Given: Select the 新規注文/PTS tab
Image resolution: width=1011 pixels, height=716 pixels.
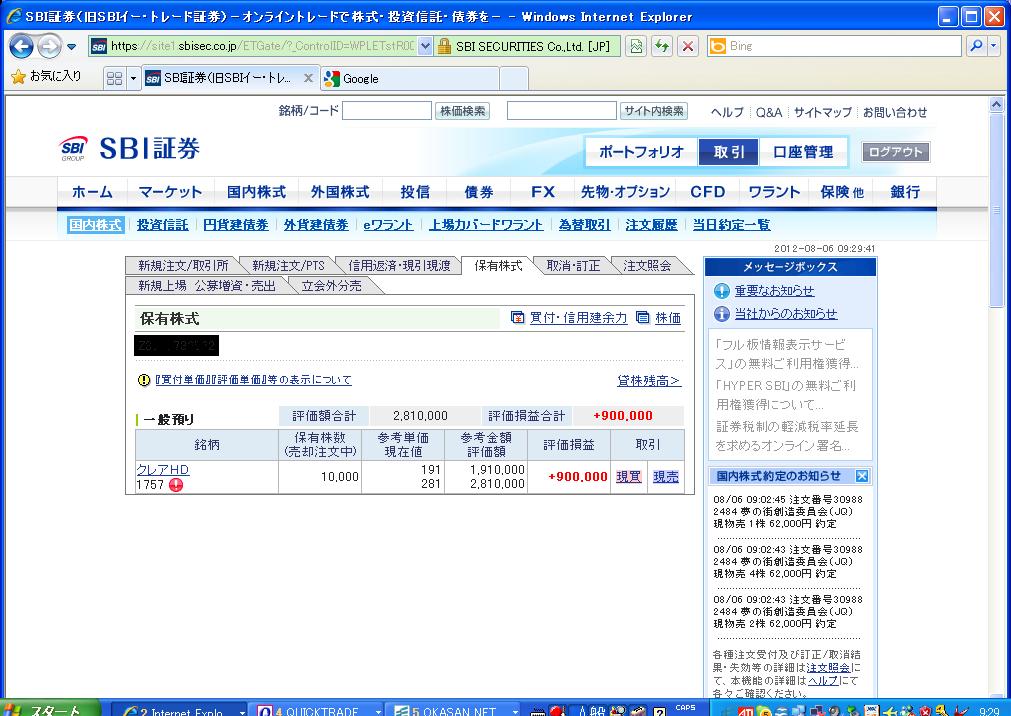Looking at the screenshot, I should tap(287, 266).
